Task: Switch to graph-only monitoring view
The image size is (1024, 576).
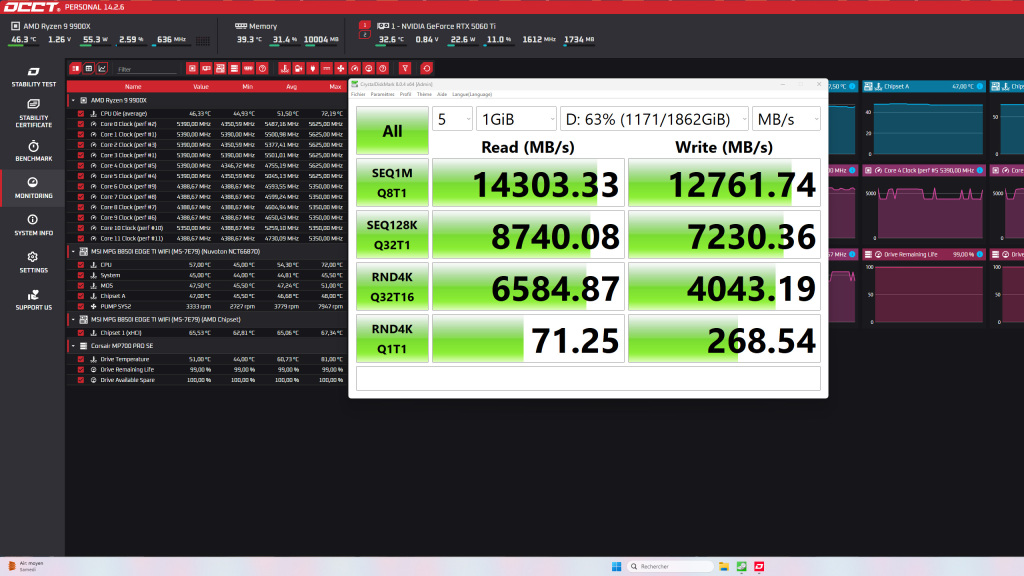Action: tap(102, 69)
